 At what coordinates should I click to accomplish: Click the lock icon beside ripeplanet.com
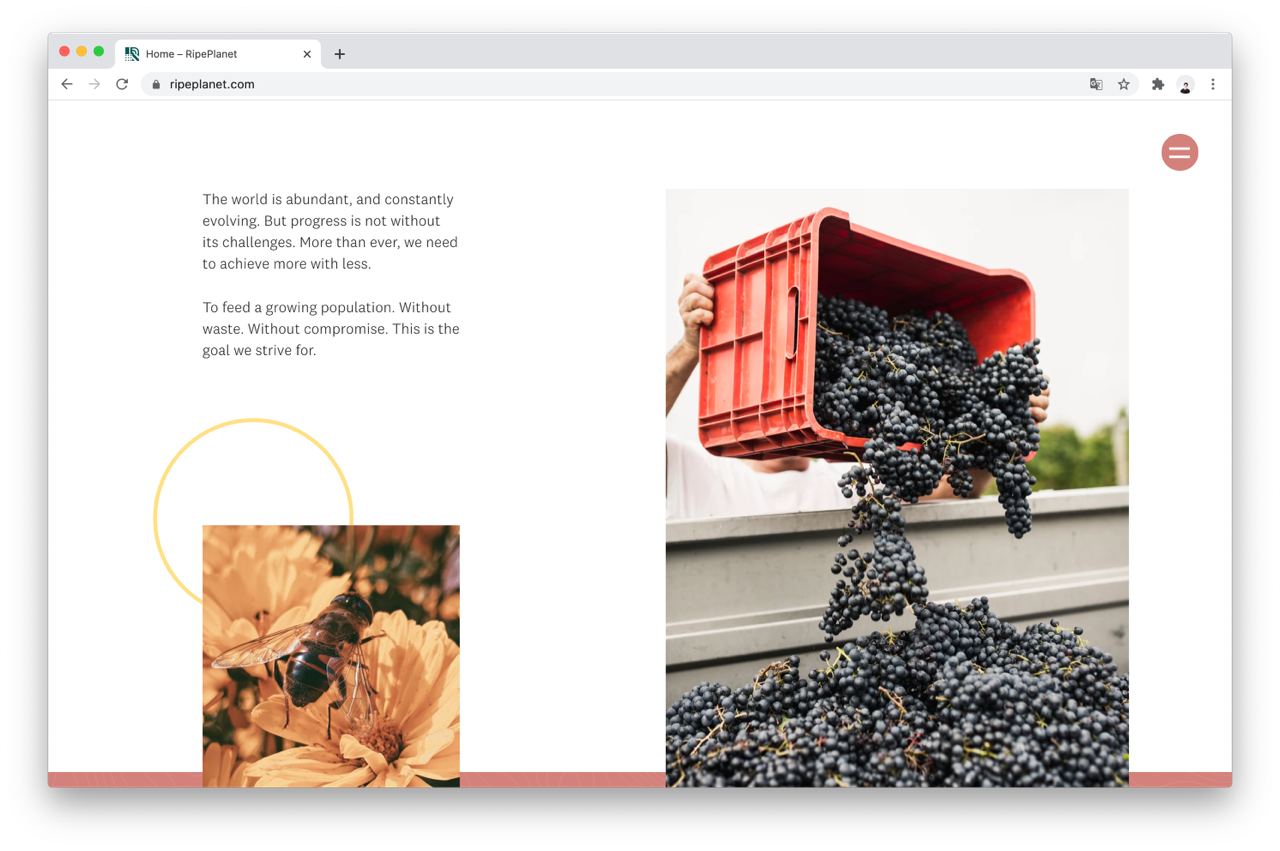[x=156, y=84]
